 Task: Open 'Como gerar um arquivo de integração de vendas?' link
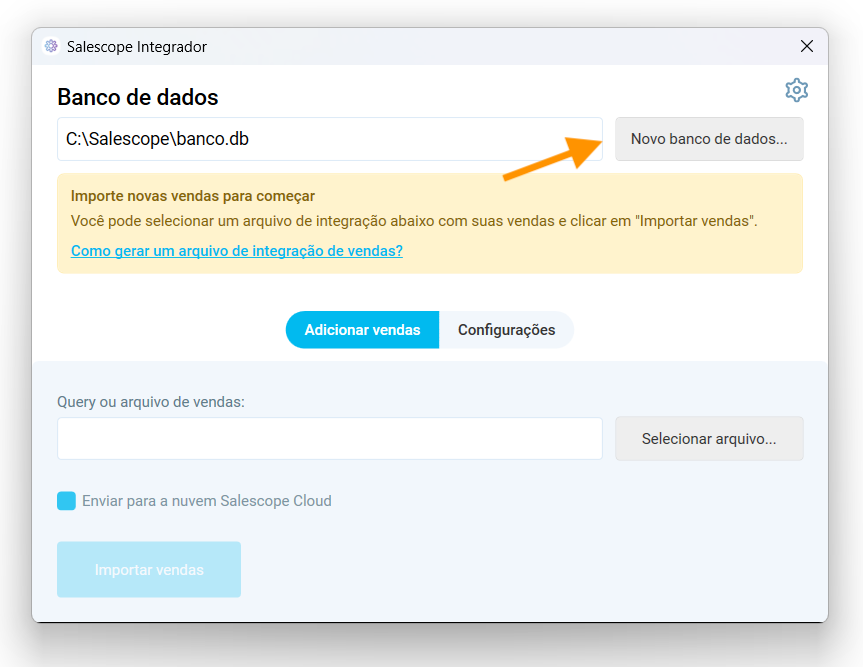pyautogui.click(x=237, y=251)
